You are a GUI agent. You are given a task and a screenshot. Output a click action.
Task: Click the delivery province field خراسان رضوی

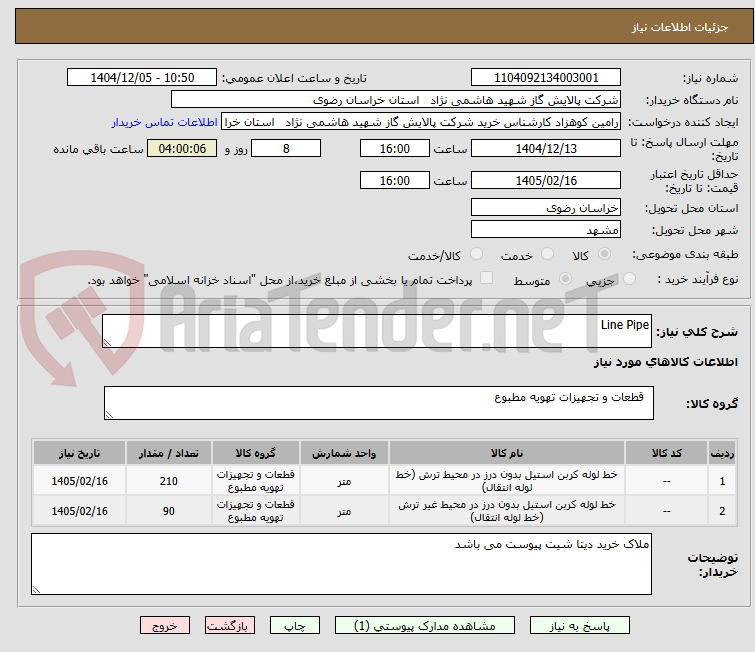(546, 208)
